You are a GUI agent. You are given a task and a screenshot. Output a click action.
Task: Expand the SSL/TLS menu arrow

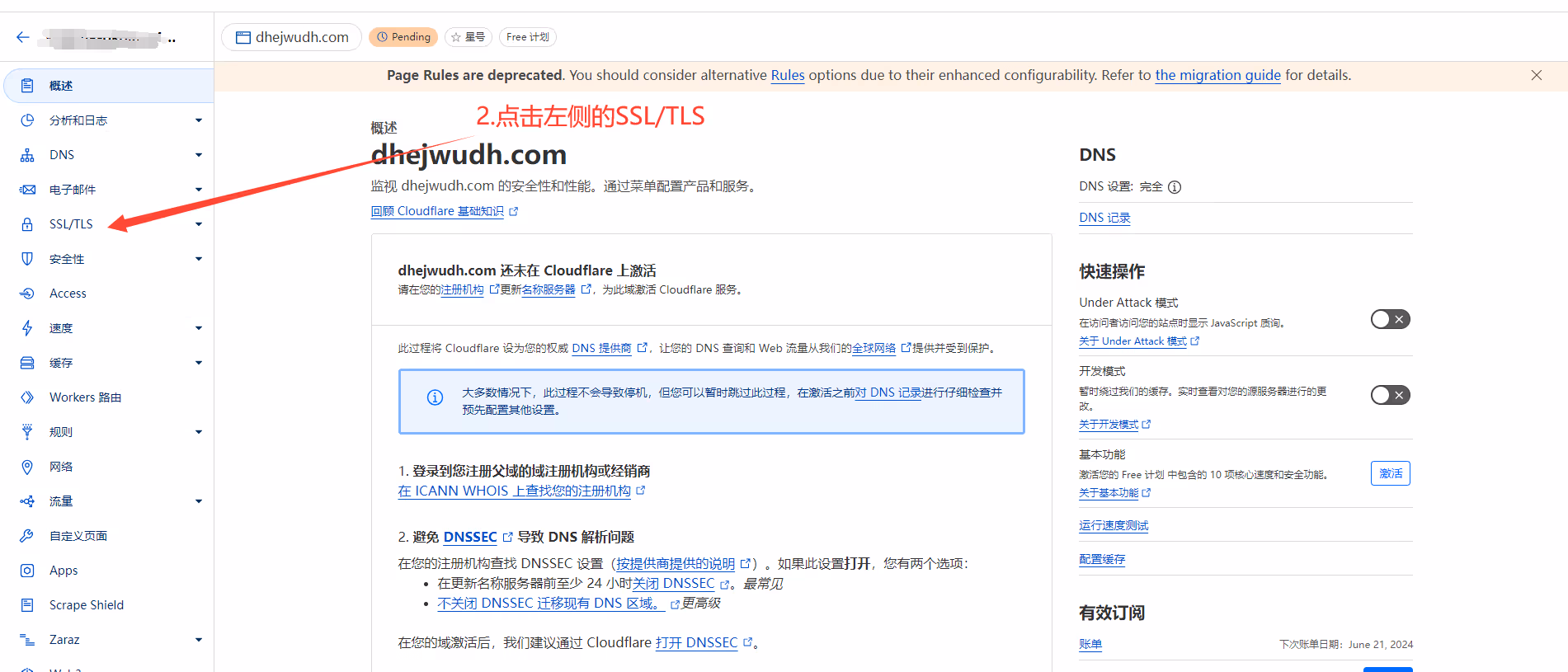coord(199,224)
